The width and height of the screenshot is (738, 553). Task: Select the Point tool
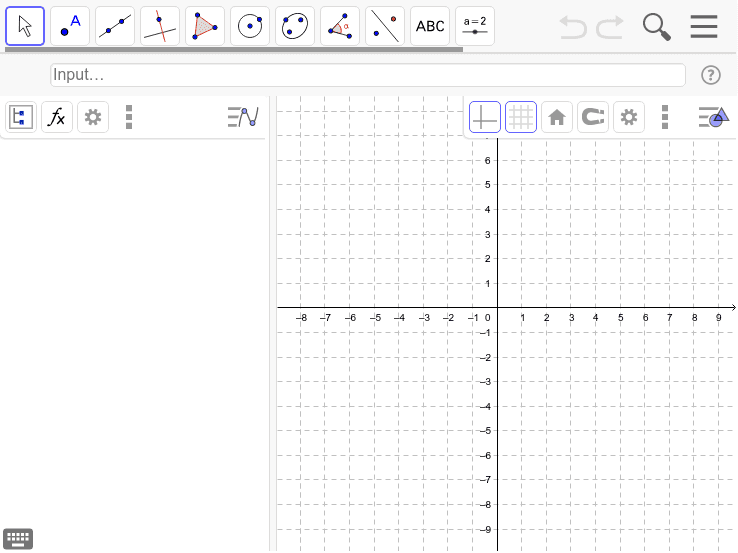pyautogui.click(x=70, y=26)
